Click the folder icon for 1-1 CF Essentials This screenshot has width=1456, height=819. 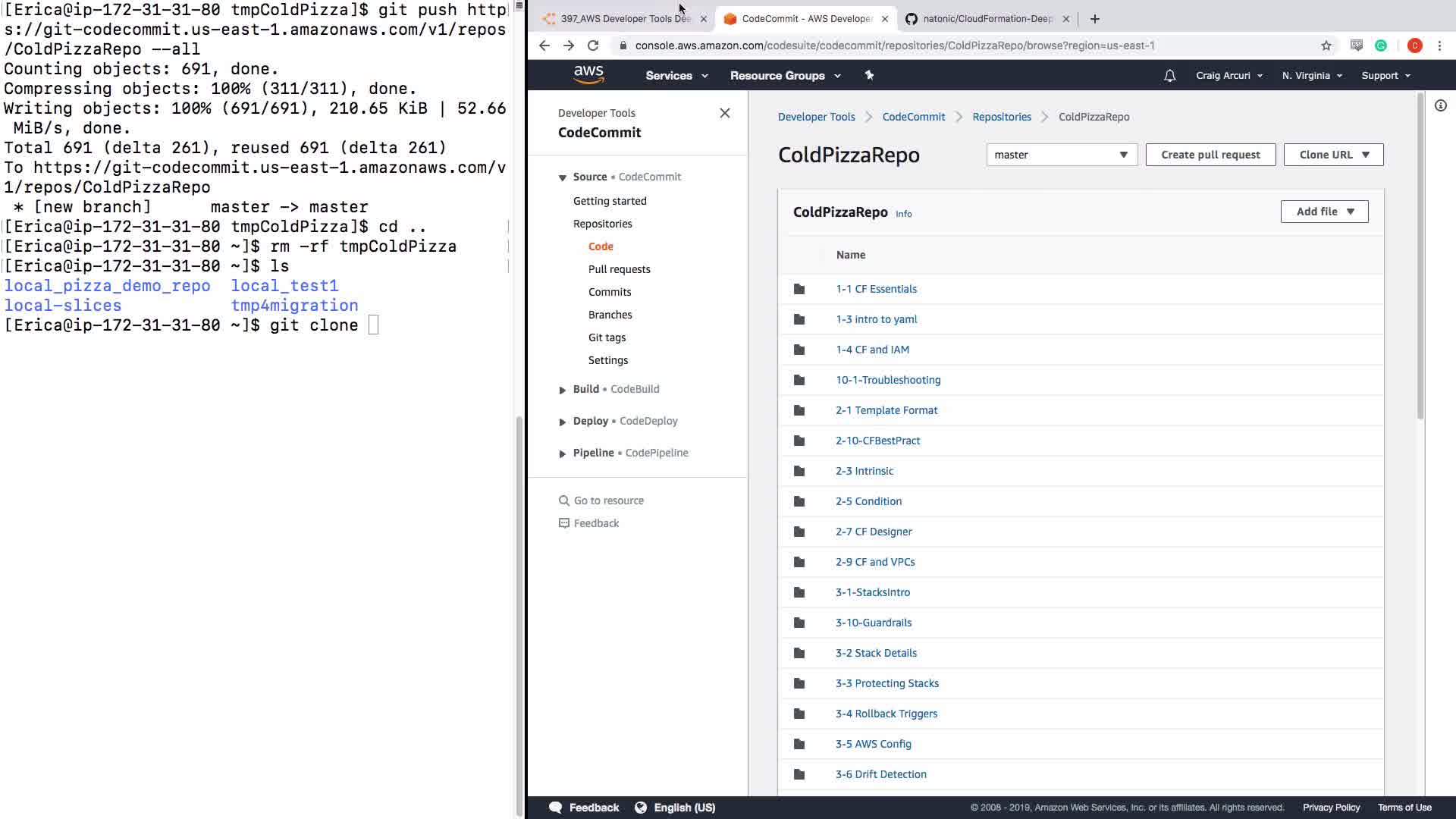pos(799,289)
